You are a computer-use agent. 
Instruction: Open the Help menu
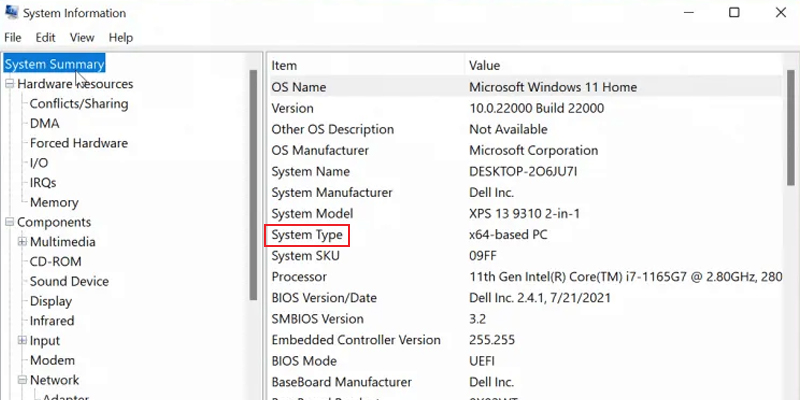click(x=121, y=38)
